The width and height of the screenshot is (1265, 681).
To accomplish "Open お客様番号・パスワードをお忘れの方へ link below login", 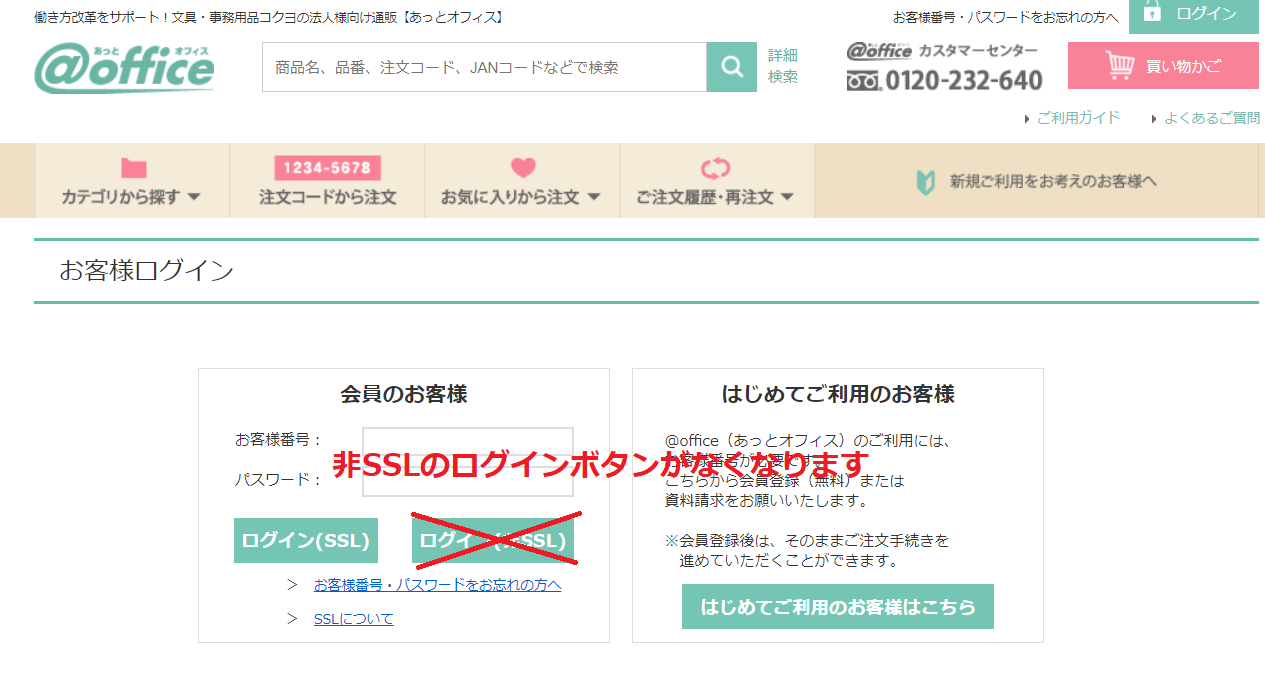I will click(437, 584).
